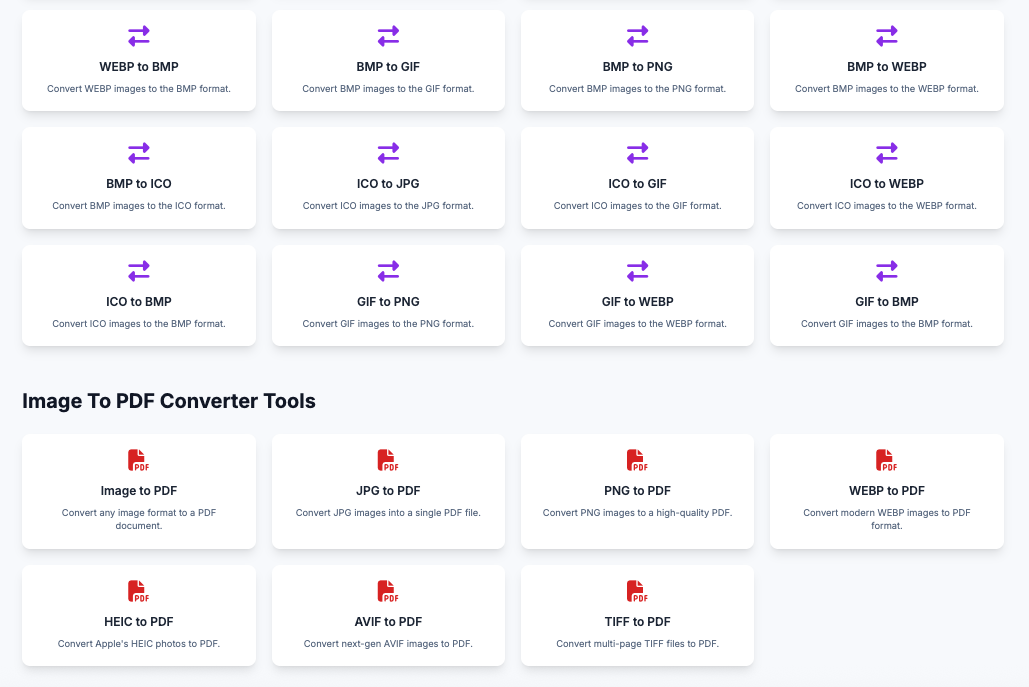Click the swap arrows icon above WEBP to BMP
The image size is (1029, 687).
[138, 36]
